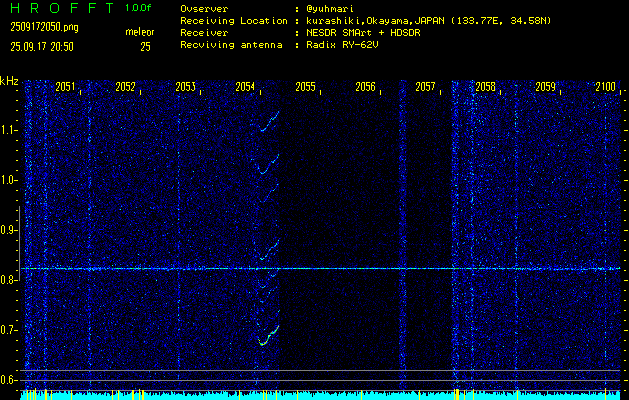Image resolution: width=629 pixels, height=400 pixels.
Task: Click the date stamp 25.09.17 20:50
Action: (42, 47)
